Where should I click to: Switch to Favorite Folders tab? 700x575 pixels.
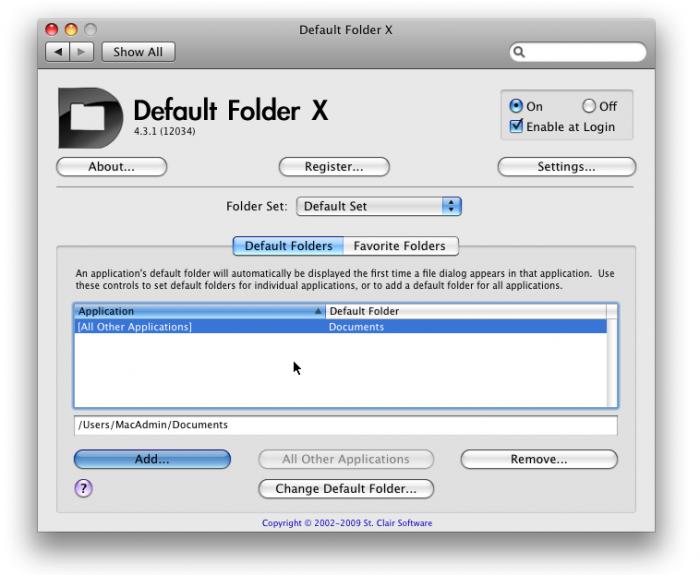point(400,246)
